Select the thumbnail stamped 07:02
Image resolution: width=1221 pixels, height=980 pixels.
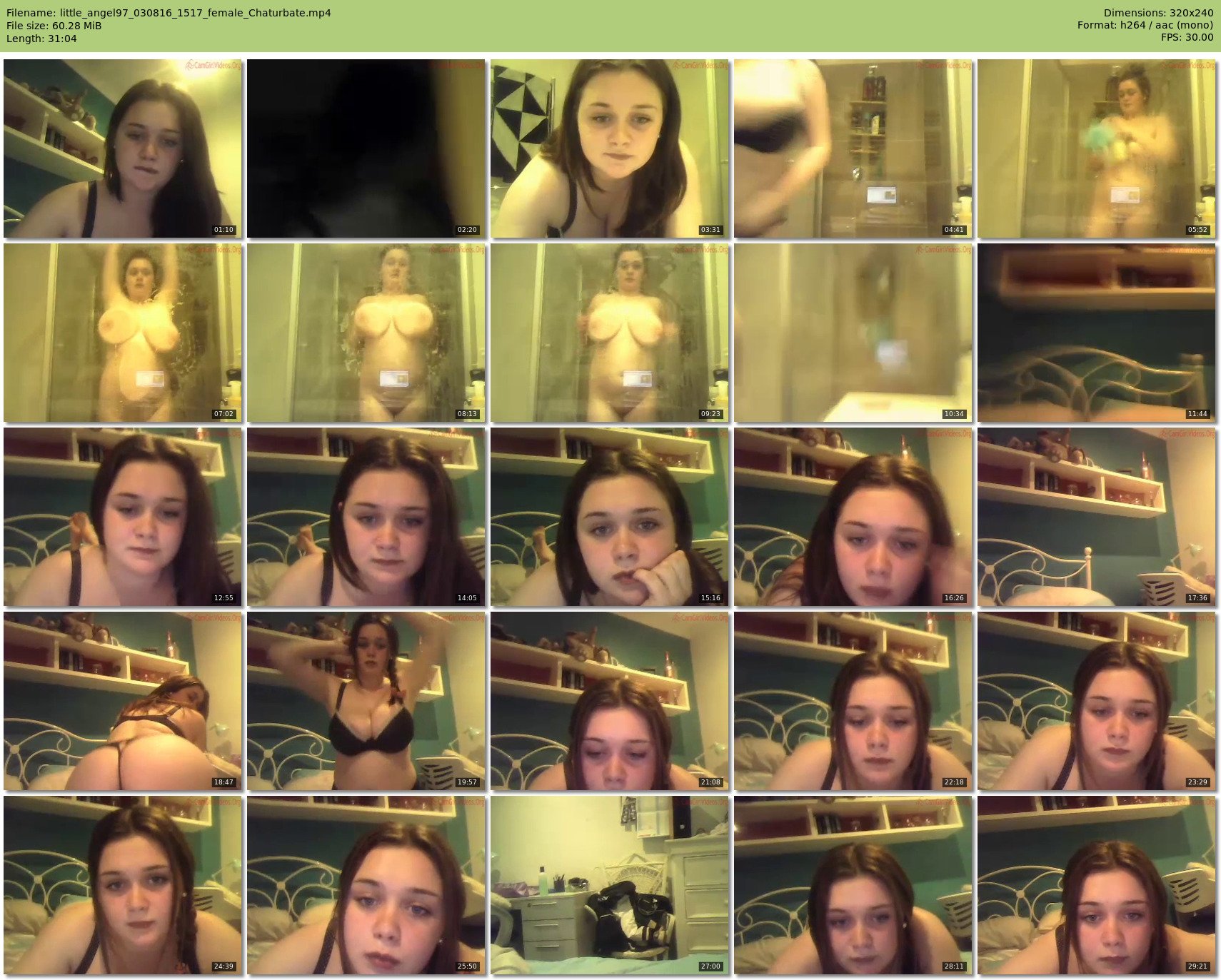click(x=123, y=333)
